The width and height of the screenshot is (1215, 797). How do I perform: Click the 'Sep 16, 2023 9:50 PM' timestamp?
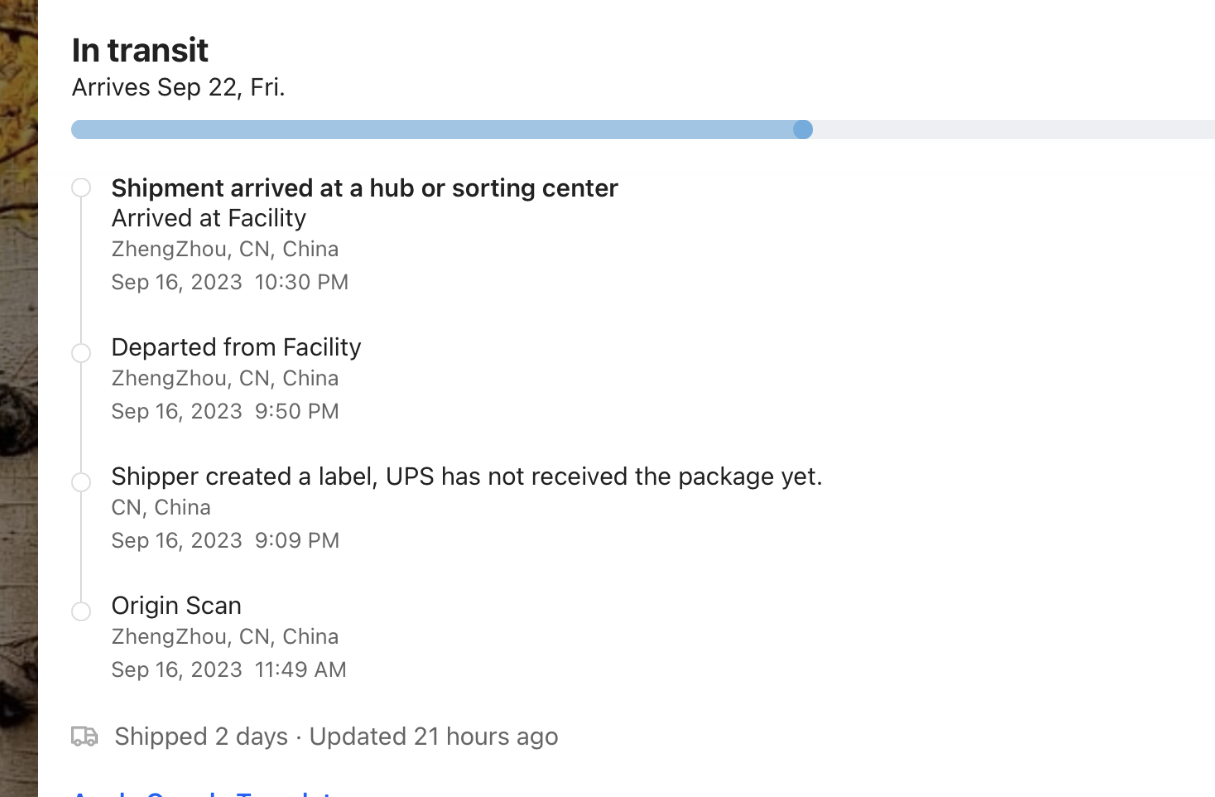(224, 411)
